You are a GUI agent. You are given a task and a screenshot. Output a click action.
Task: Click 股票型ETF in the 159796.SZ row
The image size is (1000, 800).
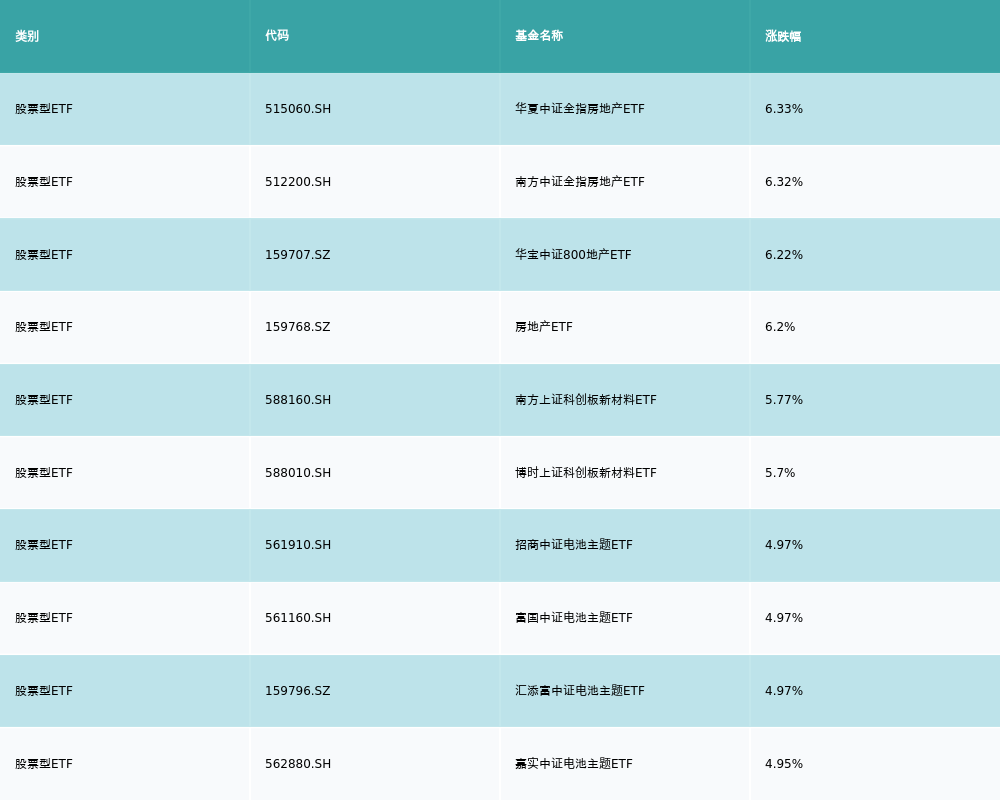coord(44,691)
